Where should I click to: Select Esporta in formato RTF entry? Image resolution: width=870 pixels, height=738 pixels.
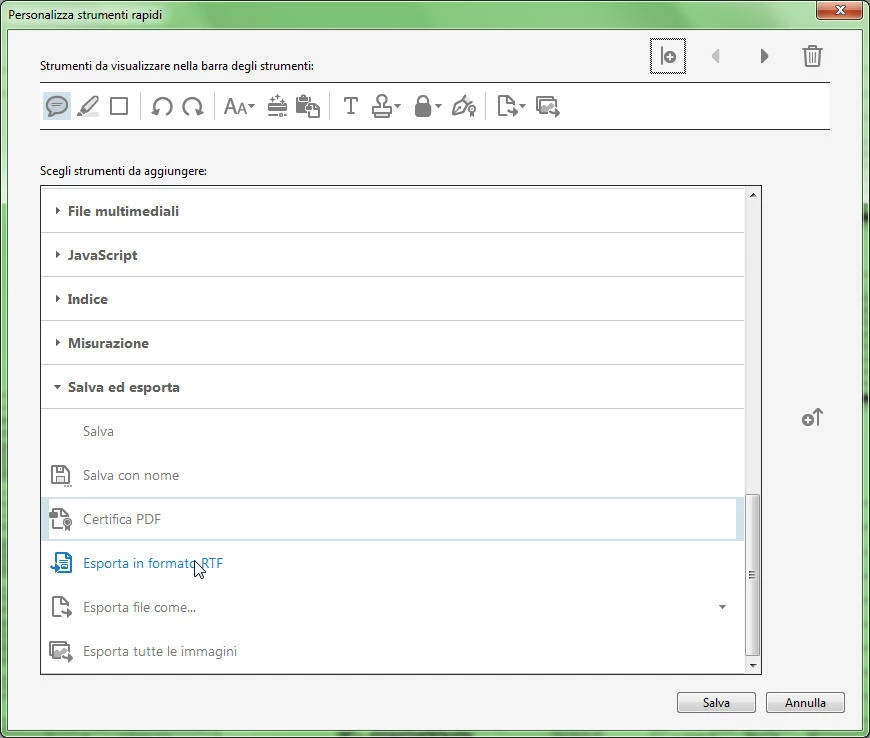pos(392,563)
